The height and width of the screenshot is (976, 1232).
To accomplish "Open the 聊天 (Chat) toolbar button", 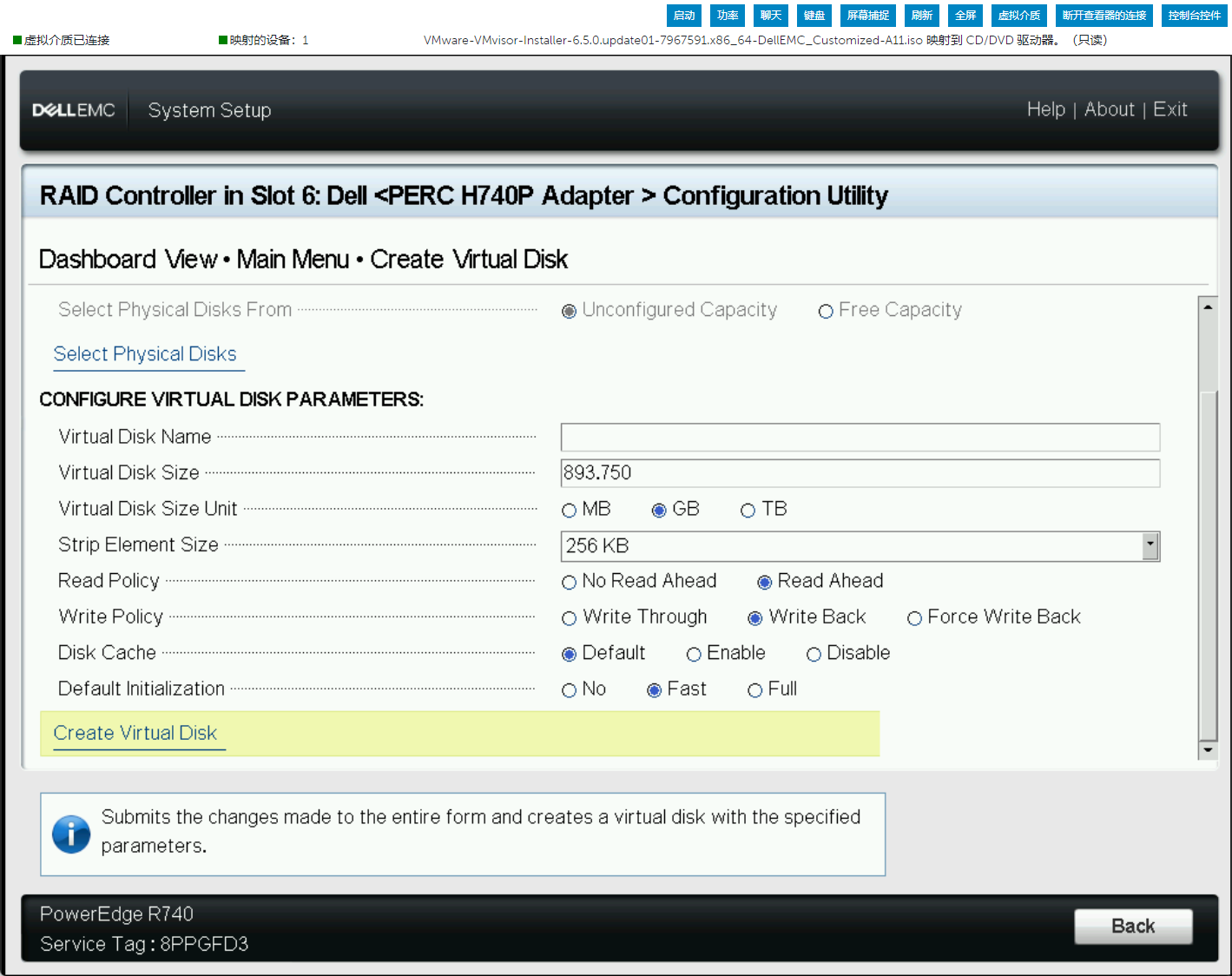I will (x=771, y=15).
